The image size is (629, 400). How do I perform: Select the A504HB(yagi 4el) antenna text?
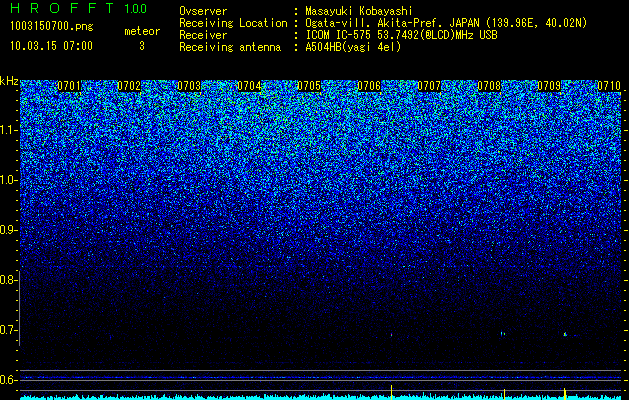[353, 47]
